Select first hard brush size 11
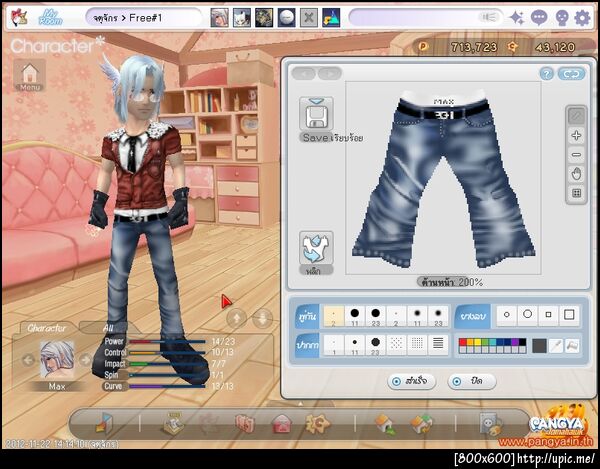Screen dimensions: 600x469 (355, 316)
